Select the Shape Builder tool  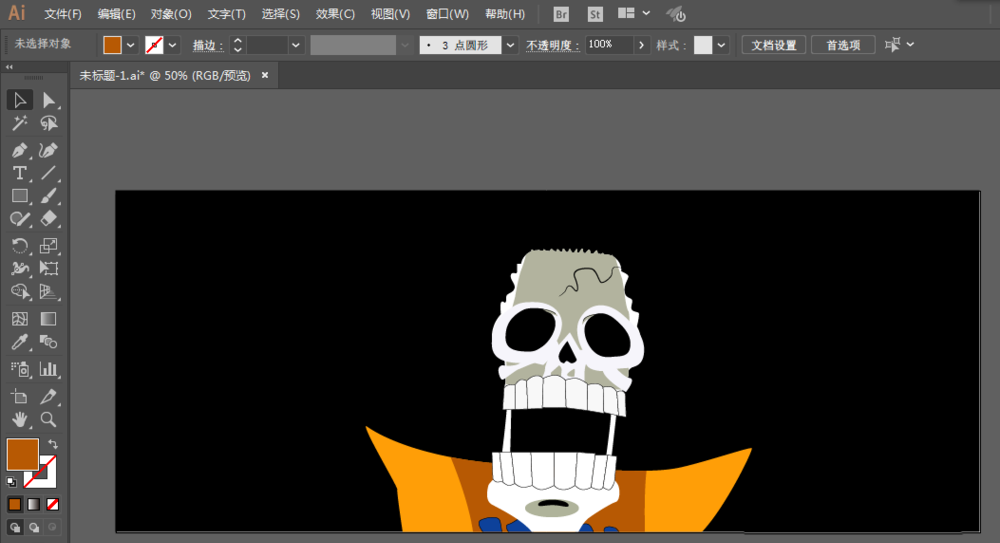tap(20, 292)
